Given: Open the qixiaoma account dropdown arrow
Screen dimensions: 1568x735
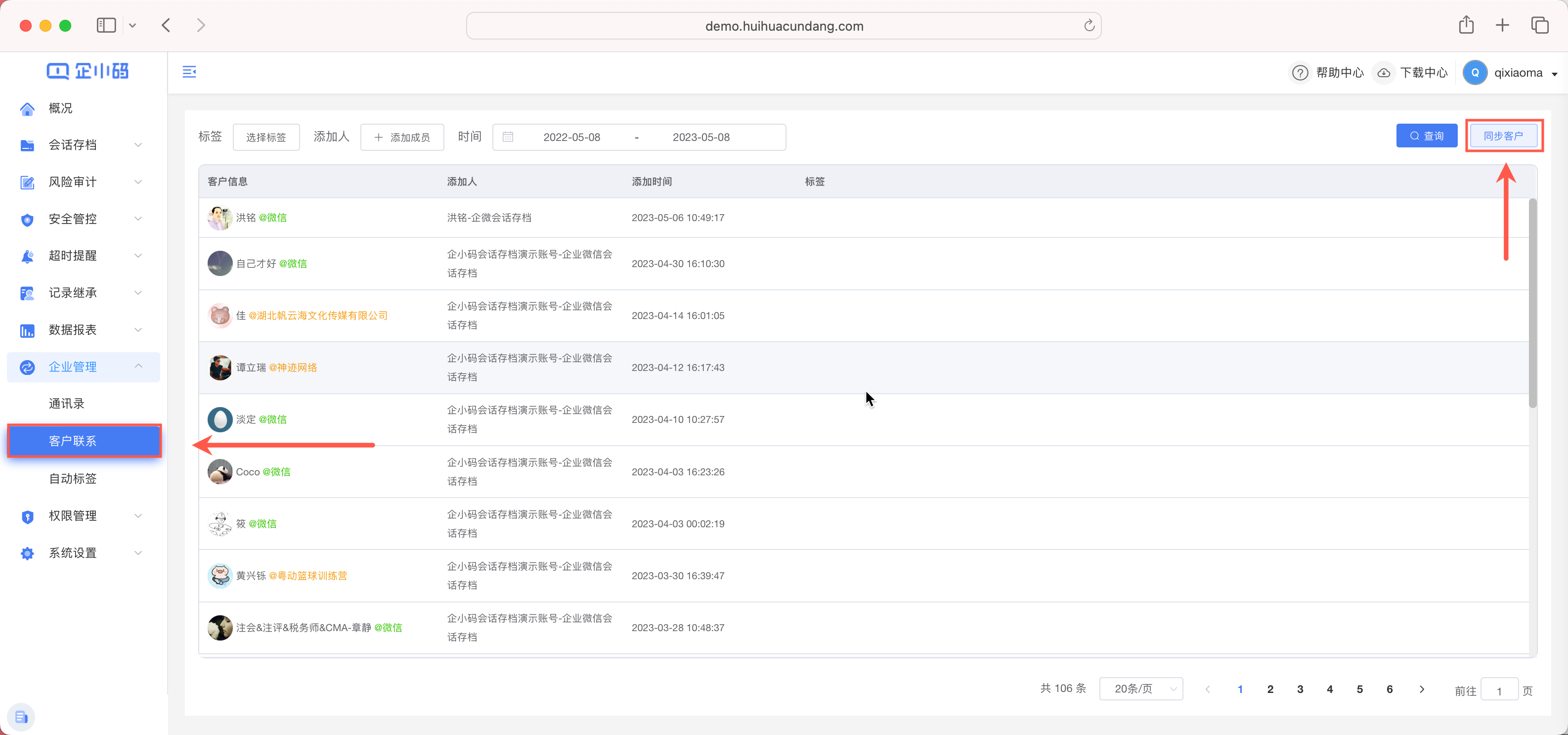Looking at the screenshot, I should (x=1555, y=74).
